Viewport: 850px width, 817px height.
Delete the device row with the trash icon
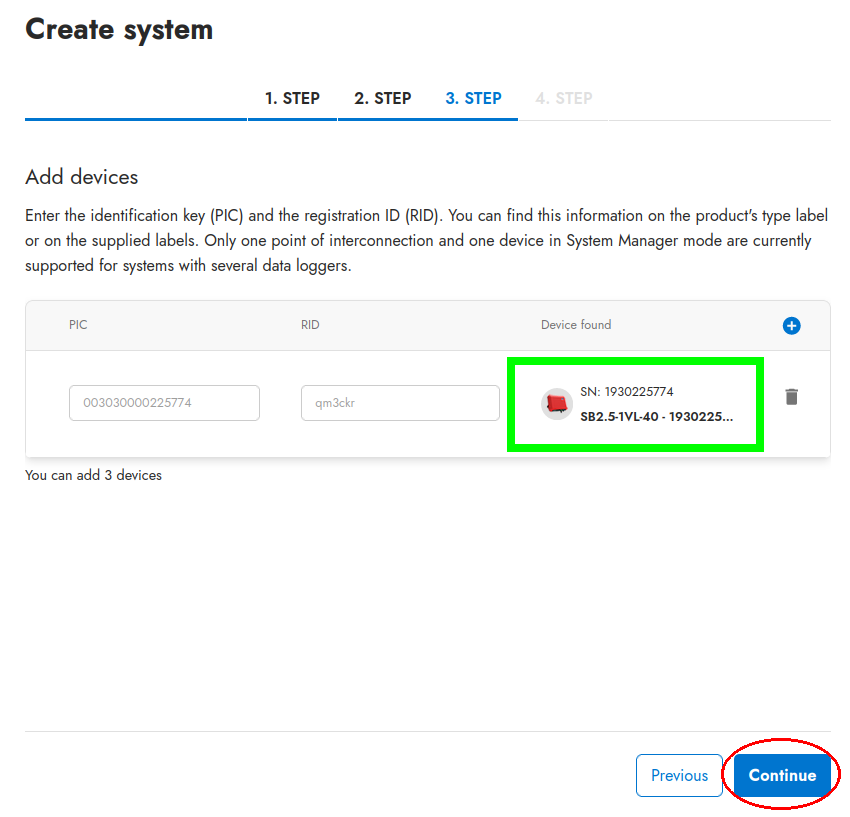791,397
